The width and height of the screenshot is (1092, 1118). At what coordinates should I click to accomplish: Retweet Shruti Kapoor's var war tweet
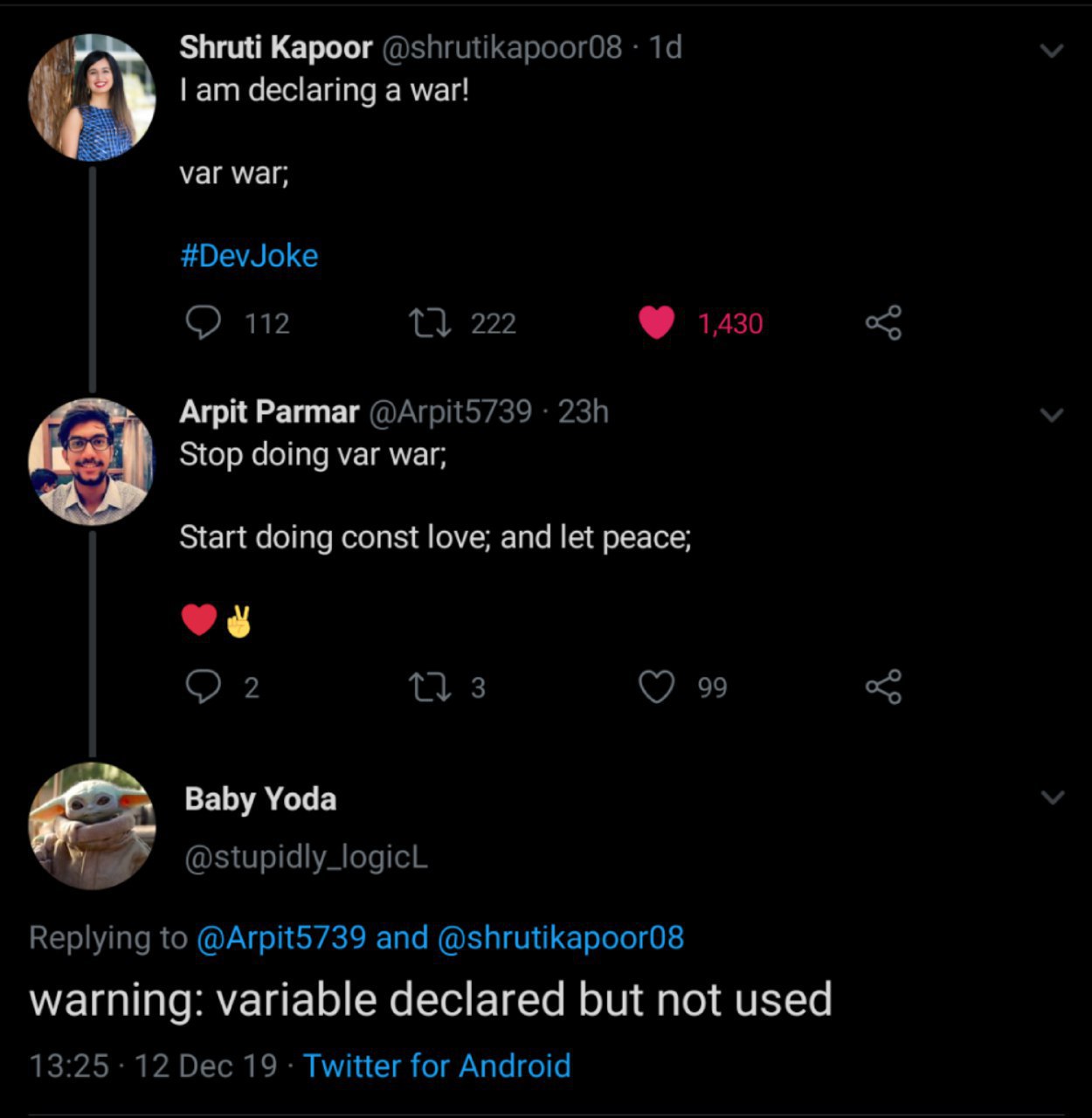431,323
